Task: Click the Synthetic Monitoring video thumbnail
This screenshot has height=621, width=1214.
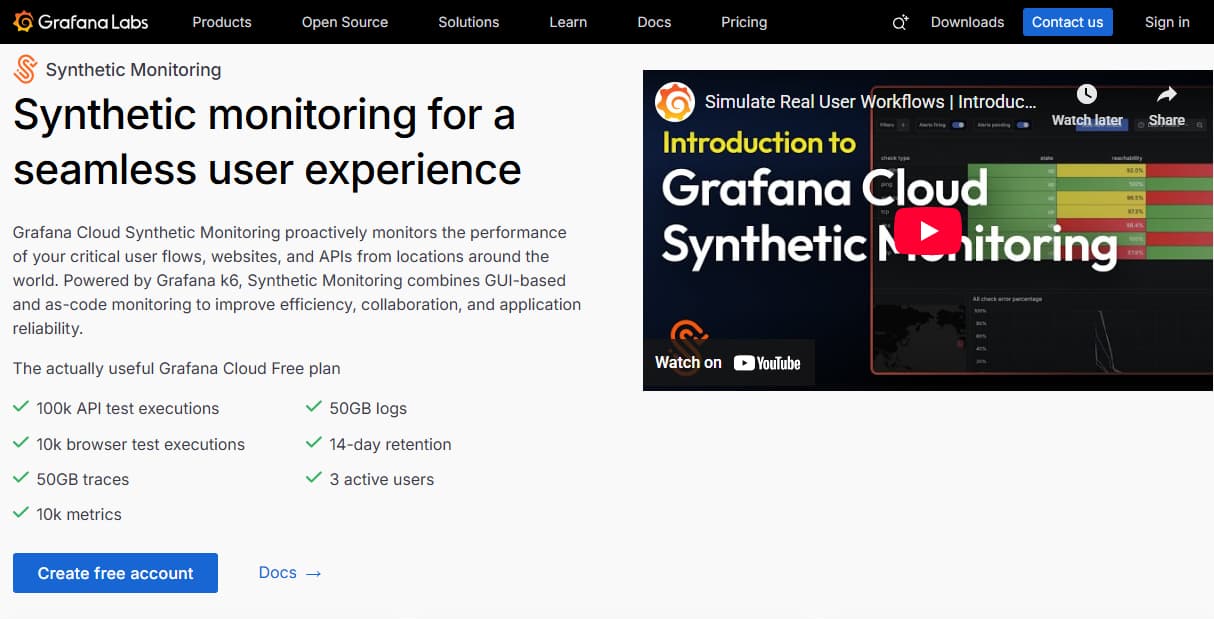Action: (928, 230)
